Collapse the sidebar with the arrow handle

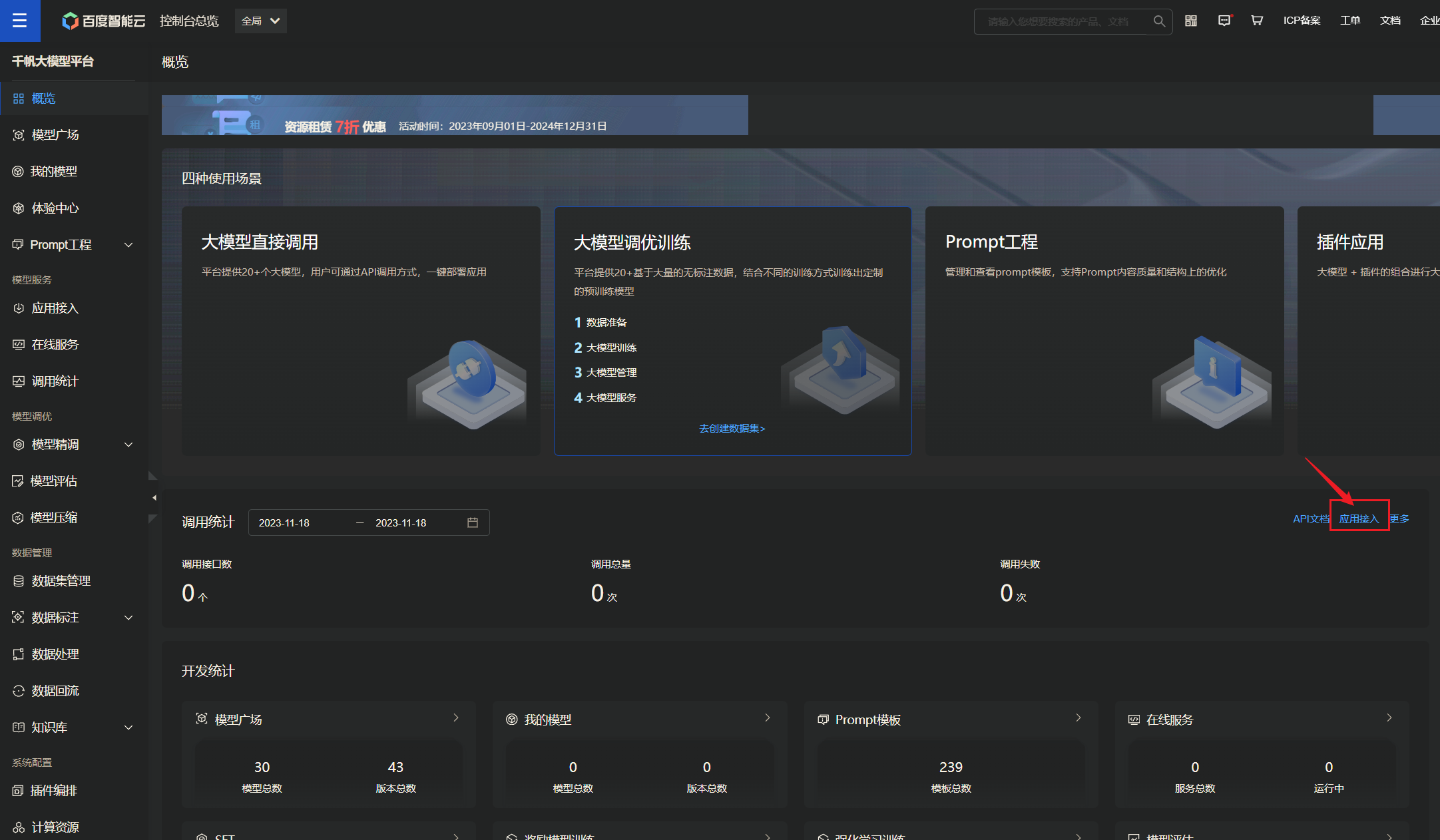click(154, 497)
